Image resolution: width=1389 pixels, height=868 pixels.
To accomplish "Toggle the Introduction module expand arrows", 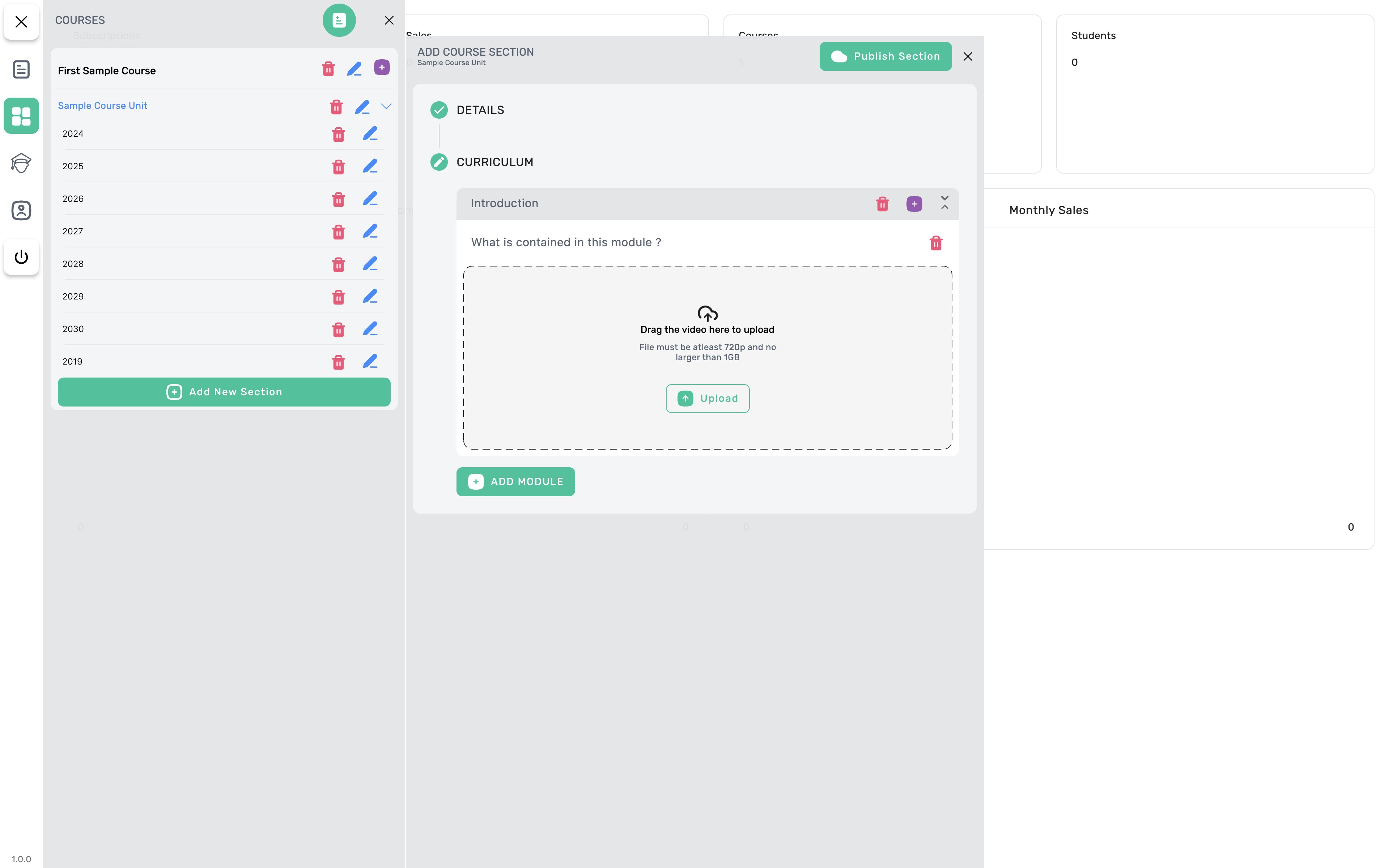I will (x=944, y=203).
